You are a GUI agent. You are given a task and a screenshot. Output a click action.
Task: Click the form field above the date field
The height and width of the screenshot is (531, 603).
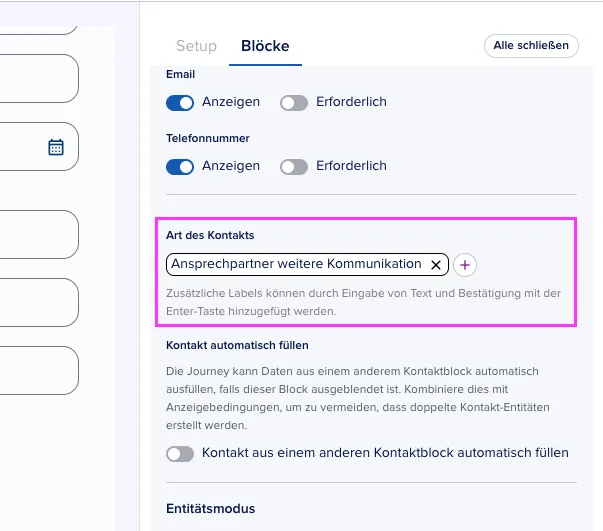pos(38,78)
